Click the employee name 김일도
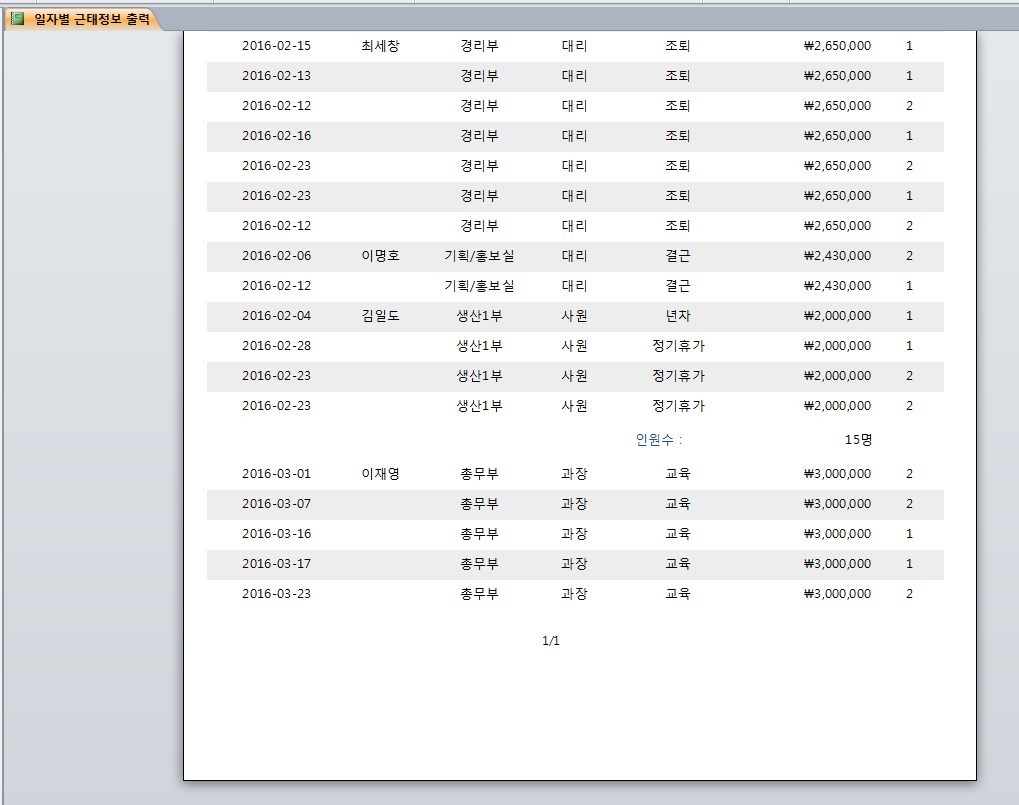Screen dimensions: 1019x805 click(380, 315)
